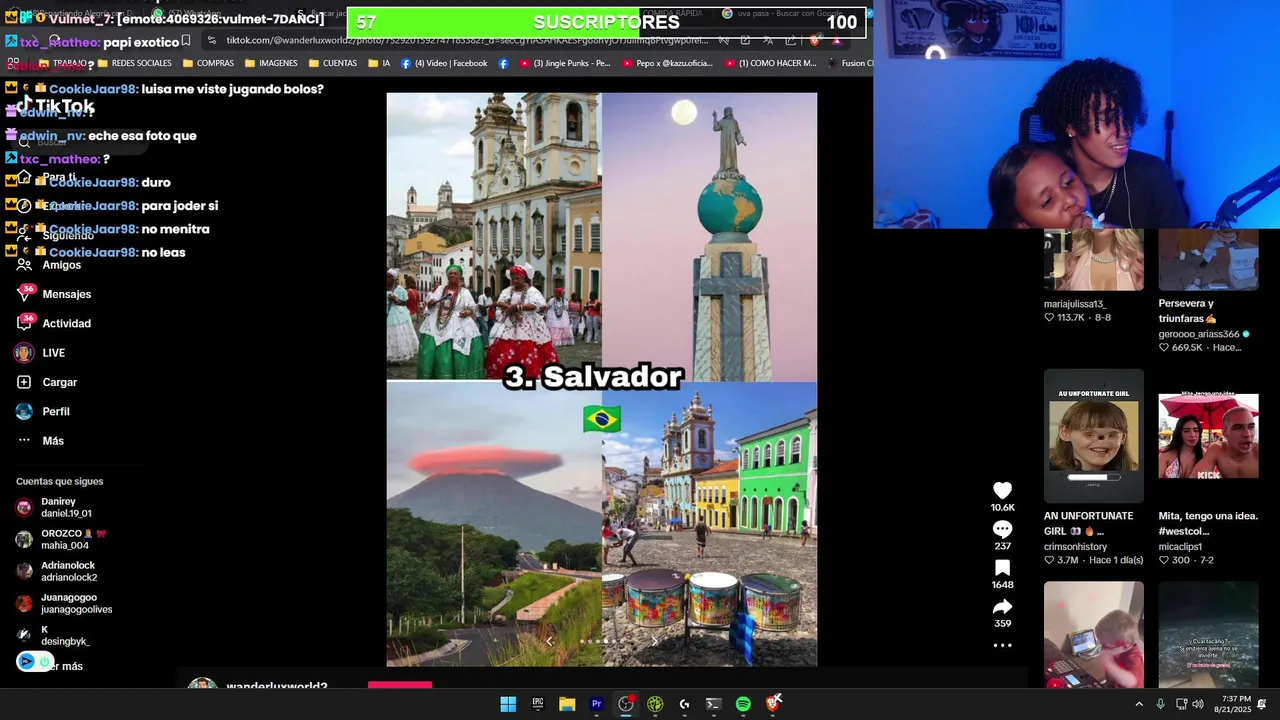The height and width of the screenshot is (720, 1280).
Task: Open Brave browser from taskbar
Action: (772, 704)
